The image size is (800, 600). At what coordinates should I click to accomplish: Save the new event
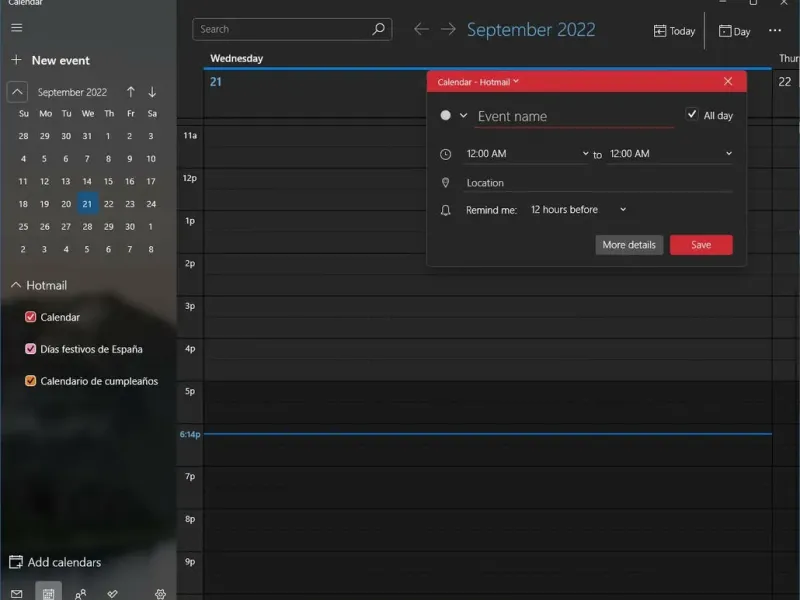pyautogui.click(x=701, y=245)
